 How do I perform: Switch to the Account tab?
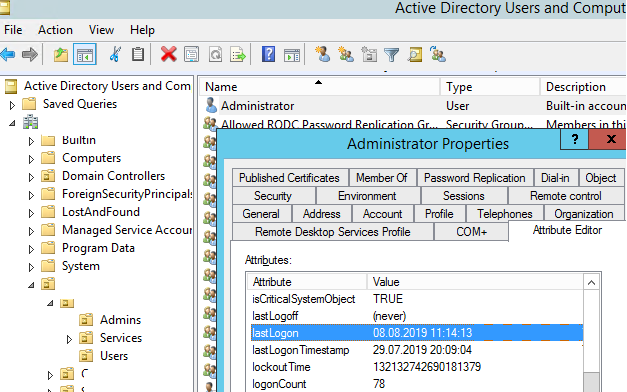point(382,214)
